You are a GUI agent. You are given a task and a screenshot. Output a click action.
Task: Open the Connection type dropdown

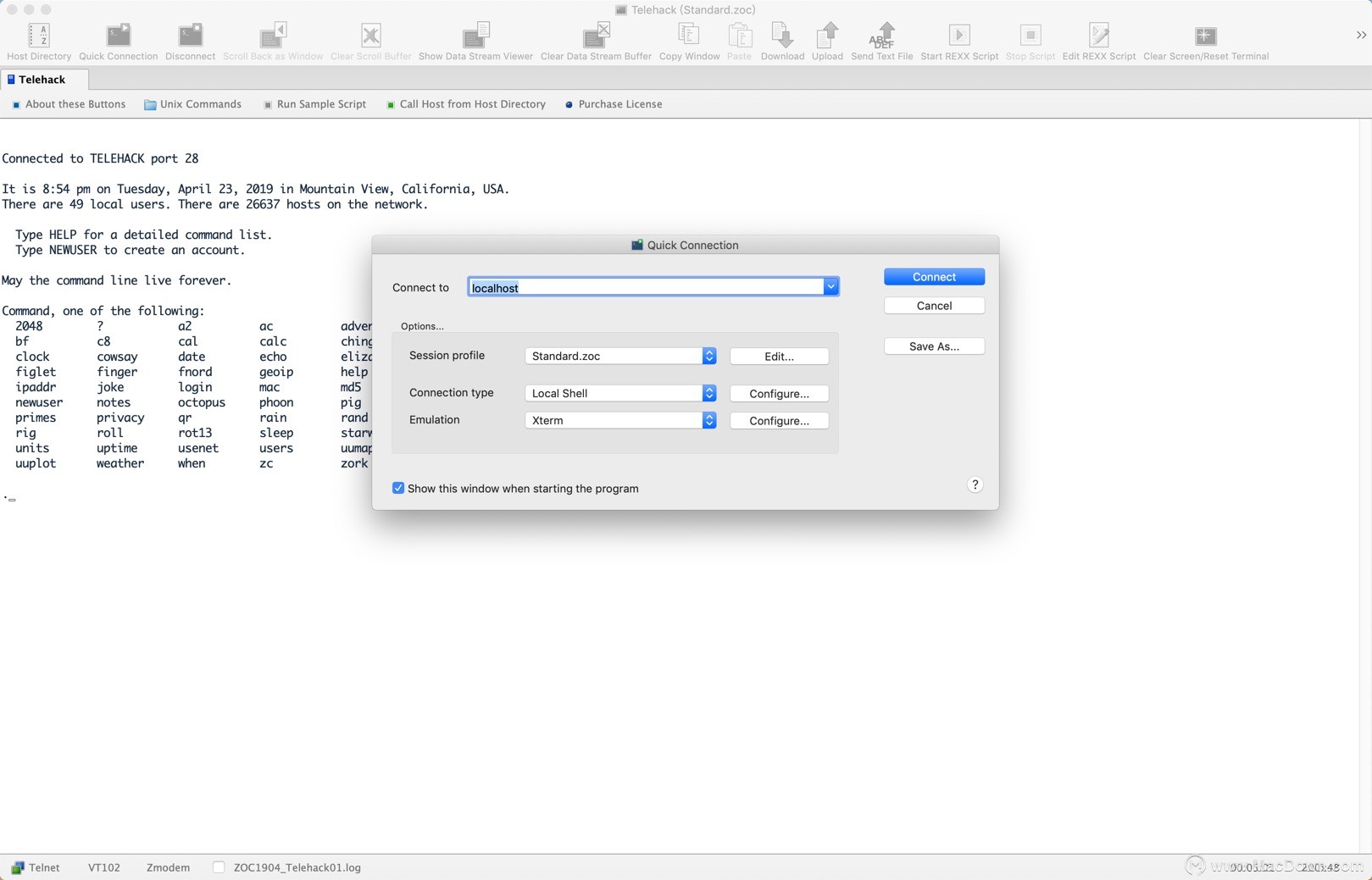620,394
